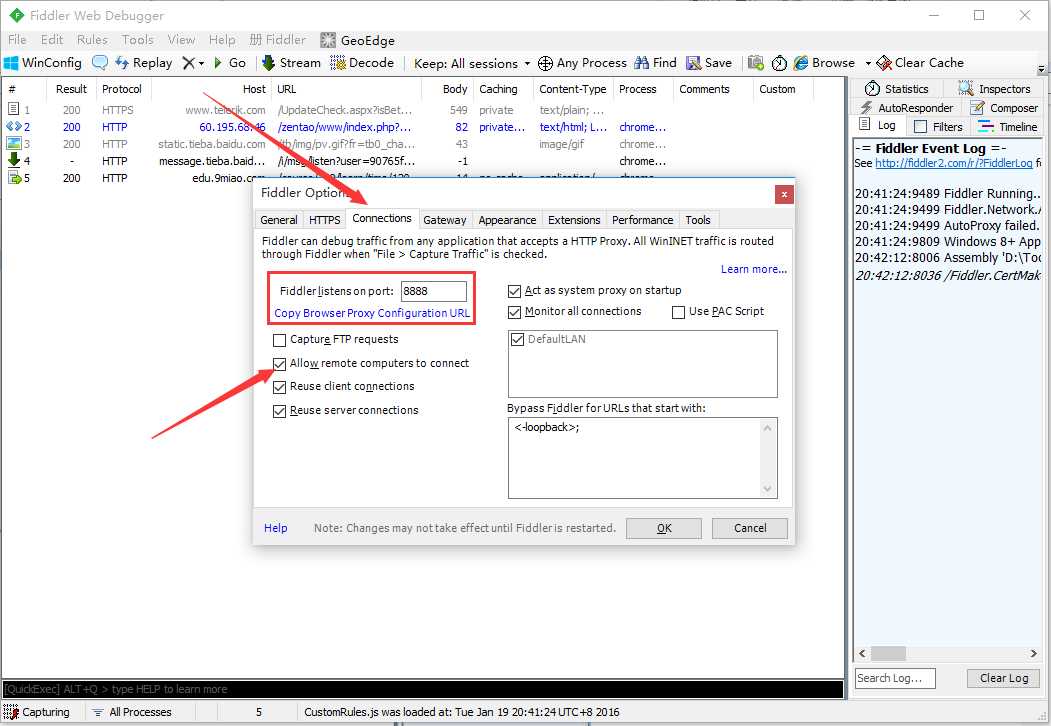
Task: Toggle the Decode toolbar icon
Action: pyautogui.click(x=338, y=62)
